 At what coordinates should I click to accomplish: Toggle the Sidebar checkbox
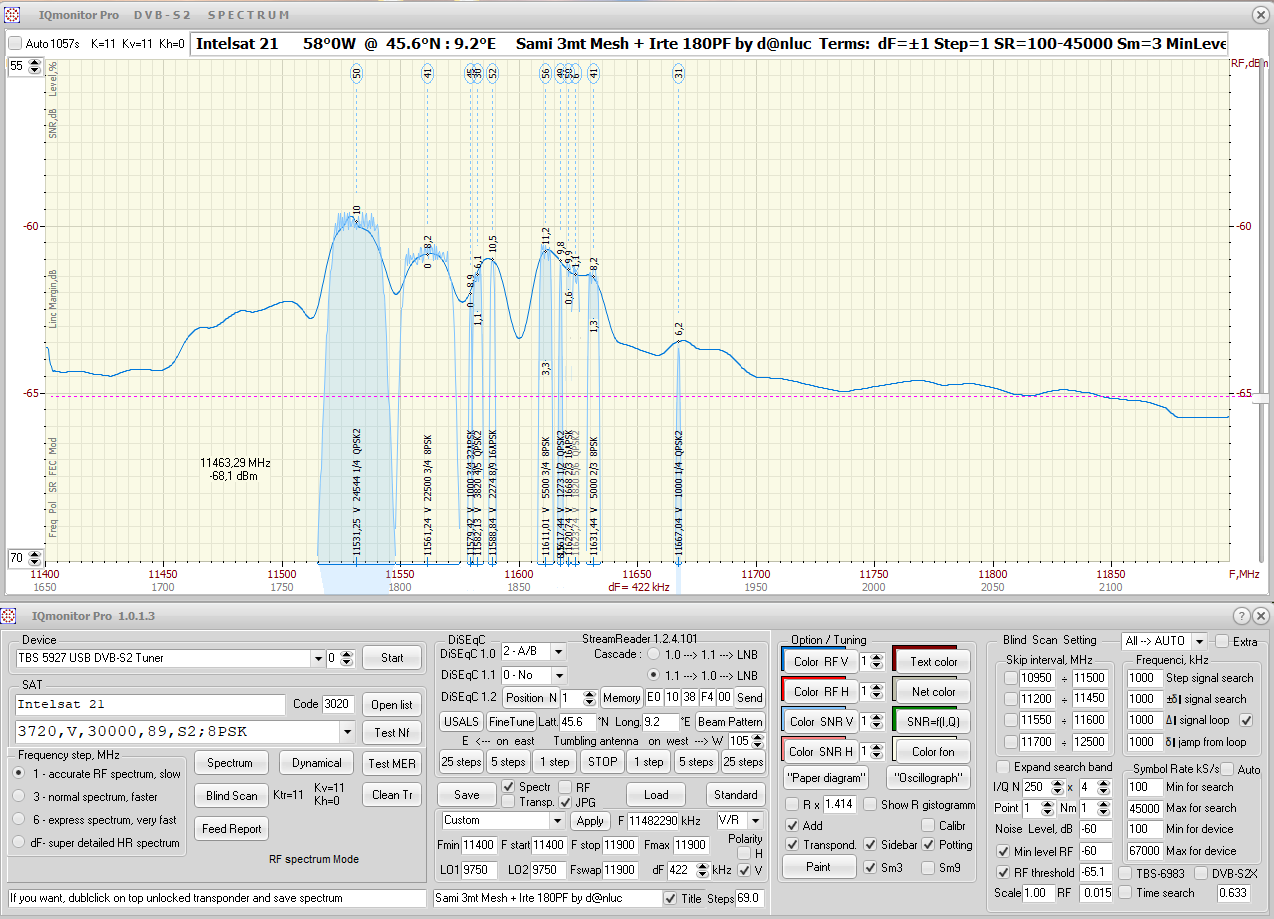click(x=870, y=845)
